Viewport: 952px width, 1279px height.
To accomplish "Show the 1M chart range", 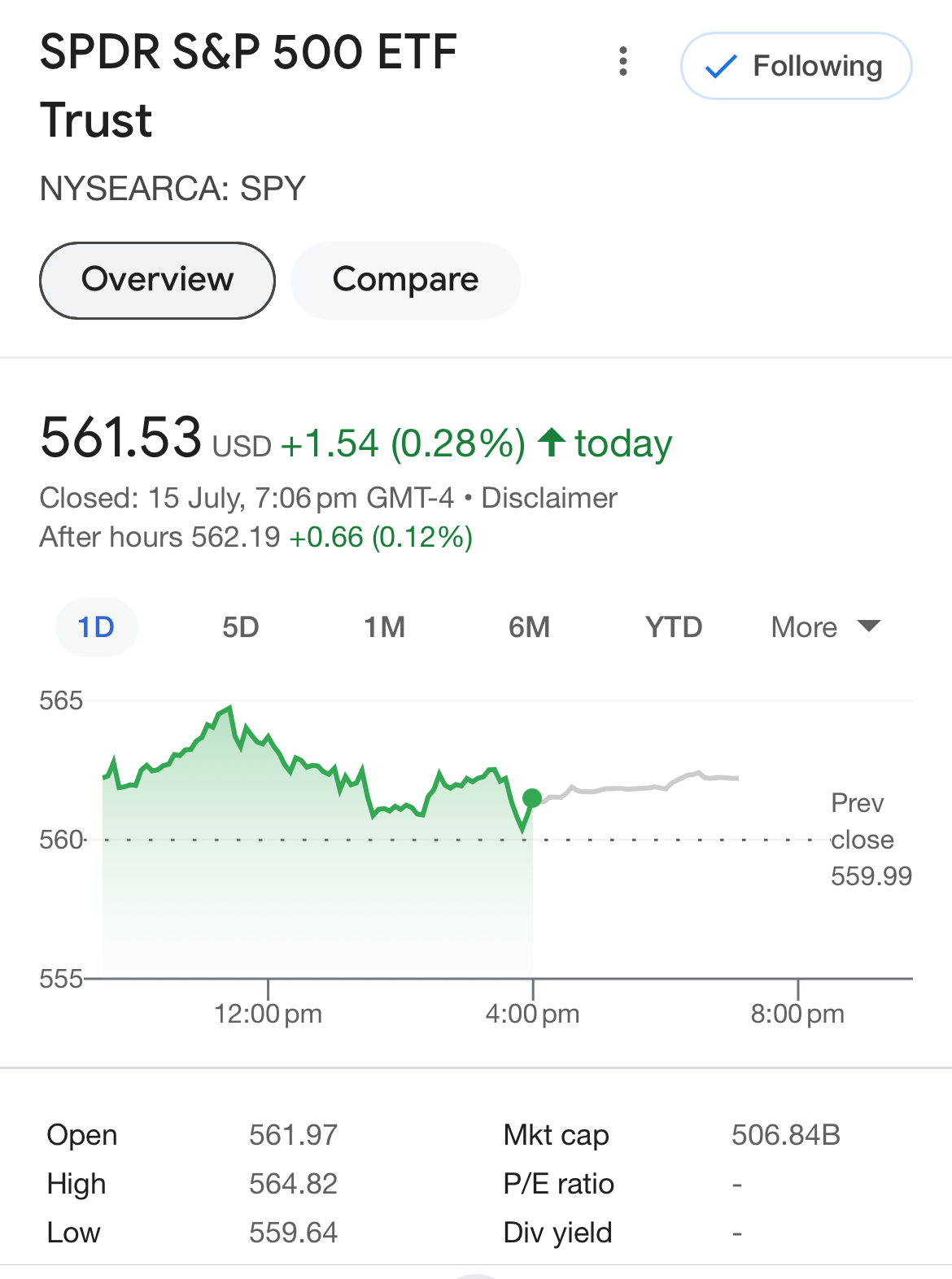I will click(384, 627).
